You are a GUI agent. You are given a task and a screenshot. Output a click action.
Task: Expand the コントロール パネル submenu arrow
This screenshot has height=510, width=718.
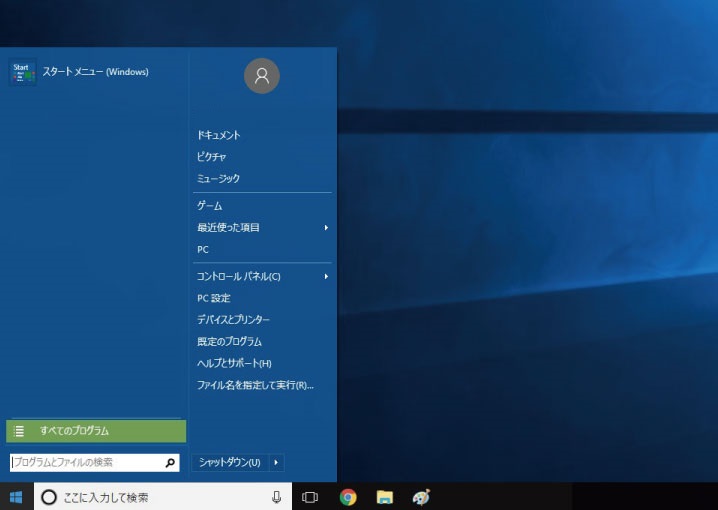click(326, 277)
